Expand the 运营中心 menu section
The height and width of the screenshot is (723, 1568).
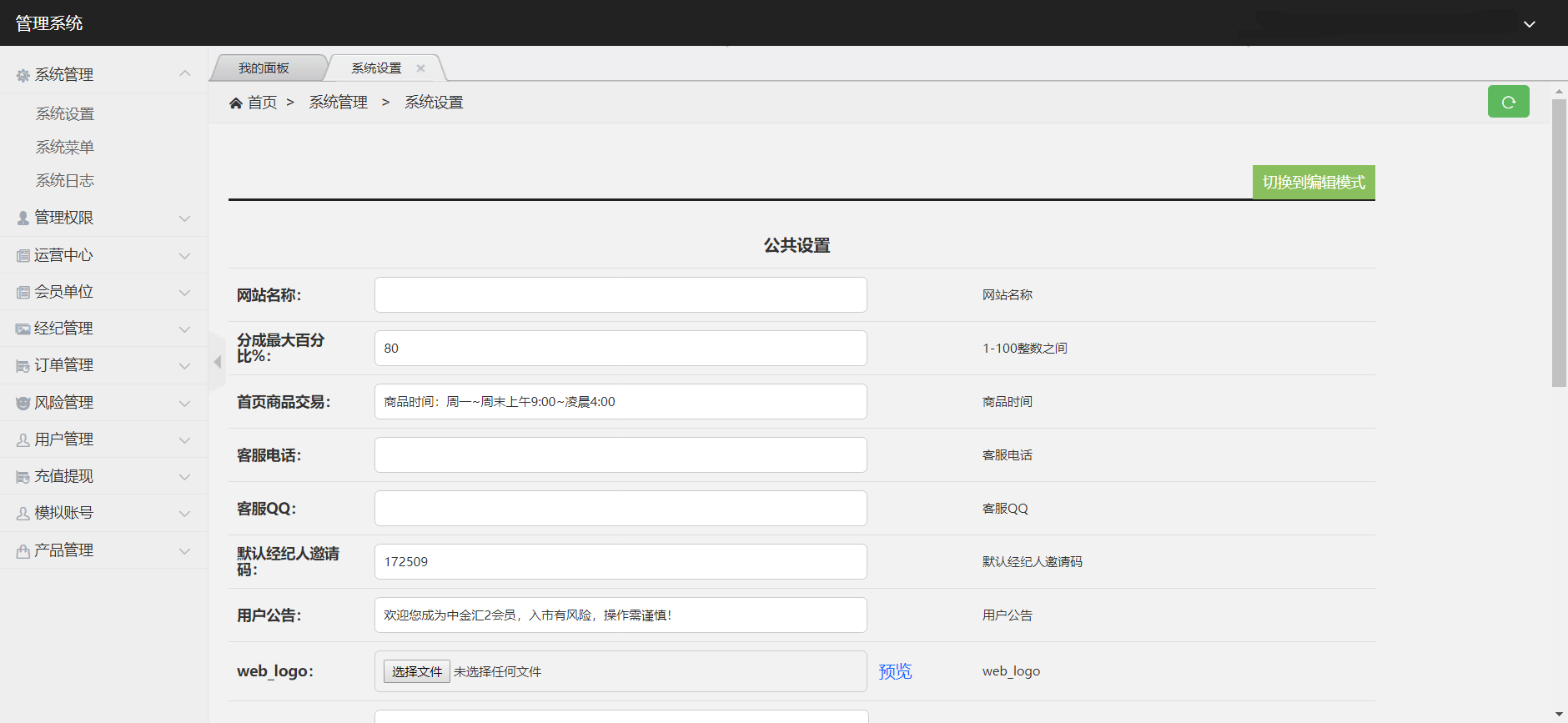click(x=184, y=255)
